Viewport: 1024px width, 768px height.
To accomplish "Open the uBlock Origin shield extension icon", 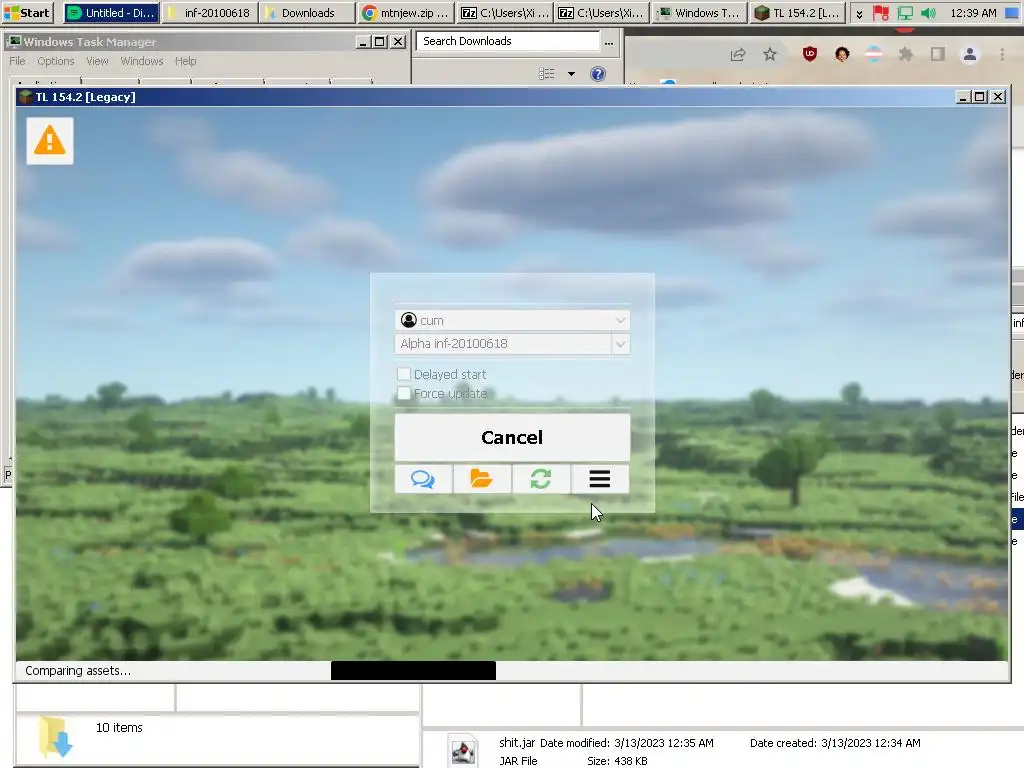I will [810, 54].
